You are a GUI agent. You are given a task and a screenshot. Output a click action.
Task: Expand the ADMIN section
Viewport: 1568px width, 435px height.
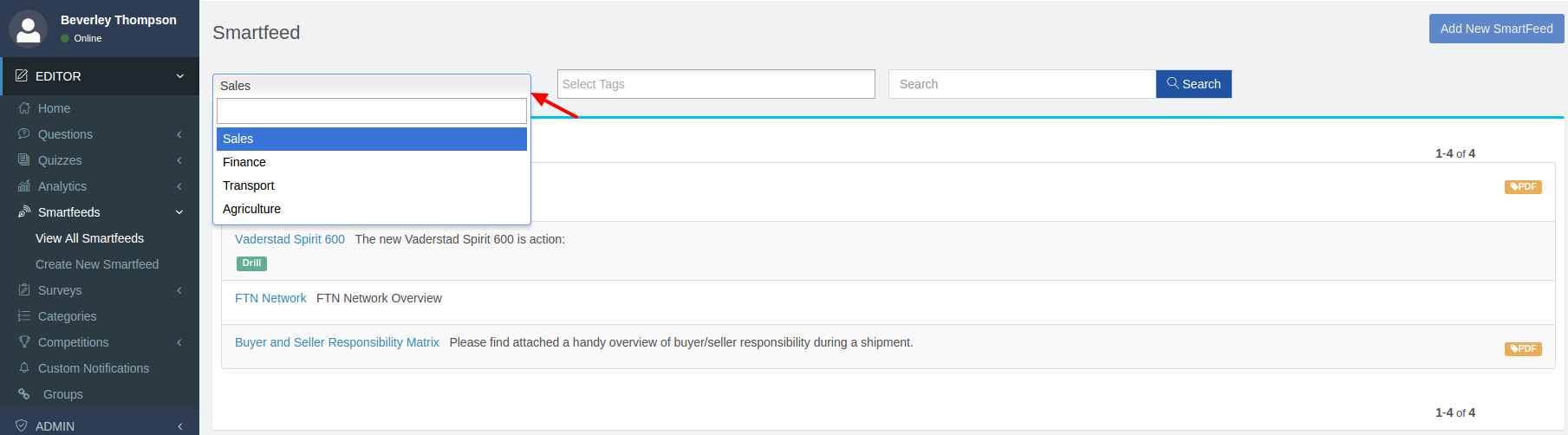(180, 426)
